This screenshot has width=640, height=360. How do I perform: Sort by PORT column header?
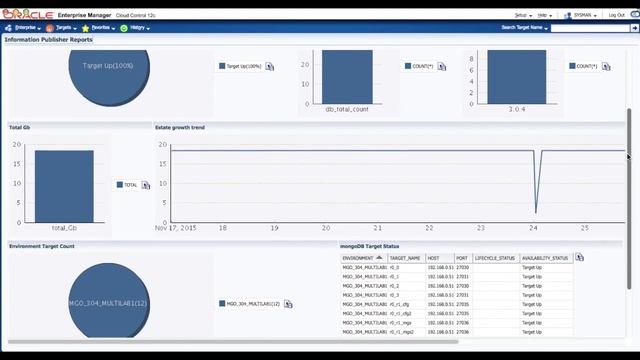462,258
